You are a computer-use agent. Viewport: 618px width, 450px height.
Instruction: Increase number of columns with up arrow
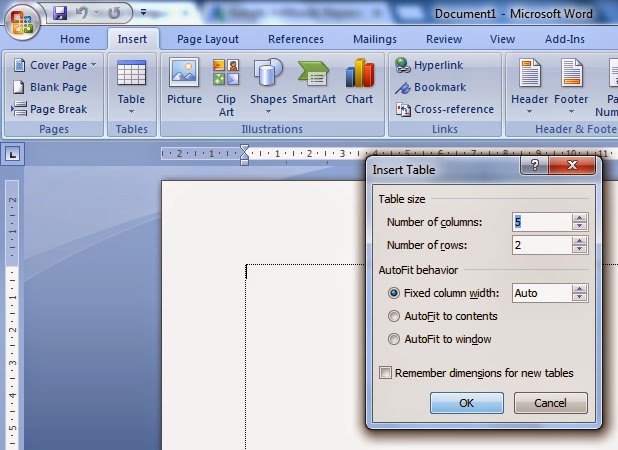tap(579, 218)
